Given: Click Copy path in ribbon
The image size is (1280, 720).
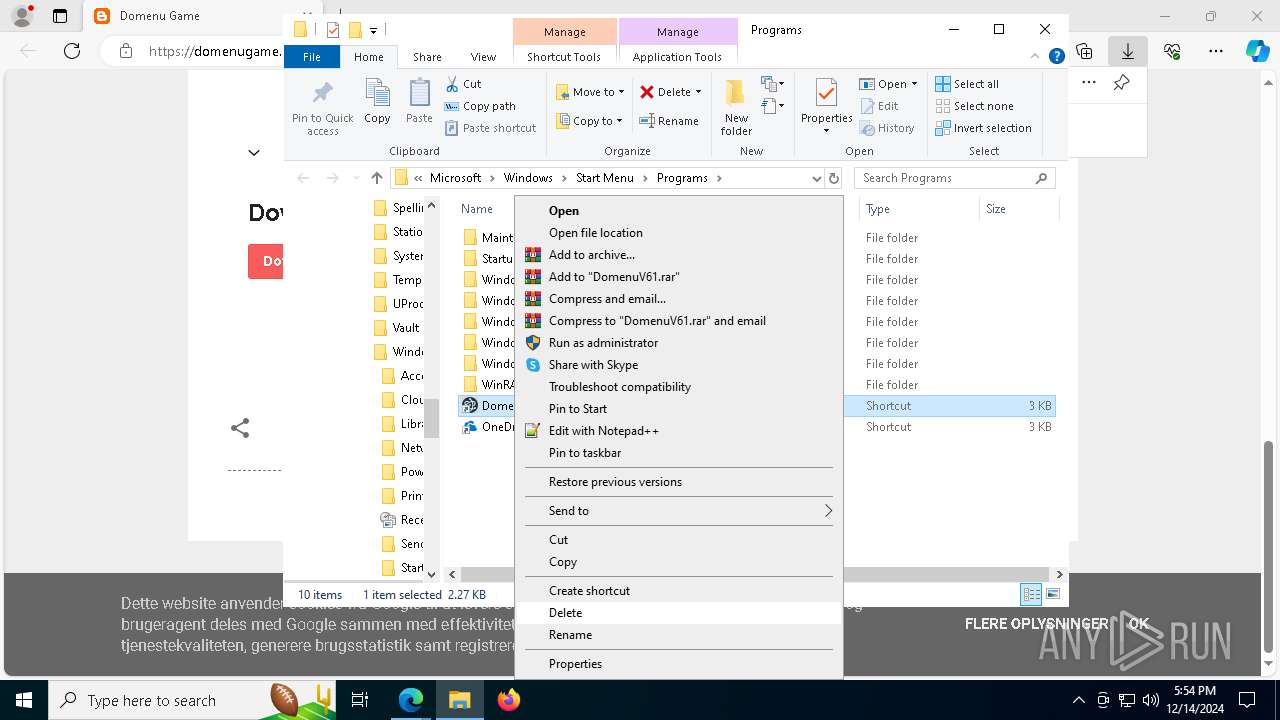Looking at the screenshot, I should coord(480,106).
